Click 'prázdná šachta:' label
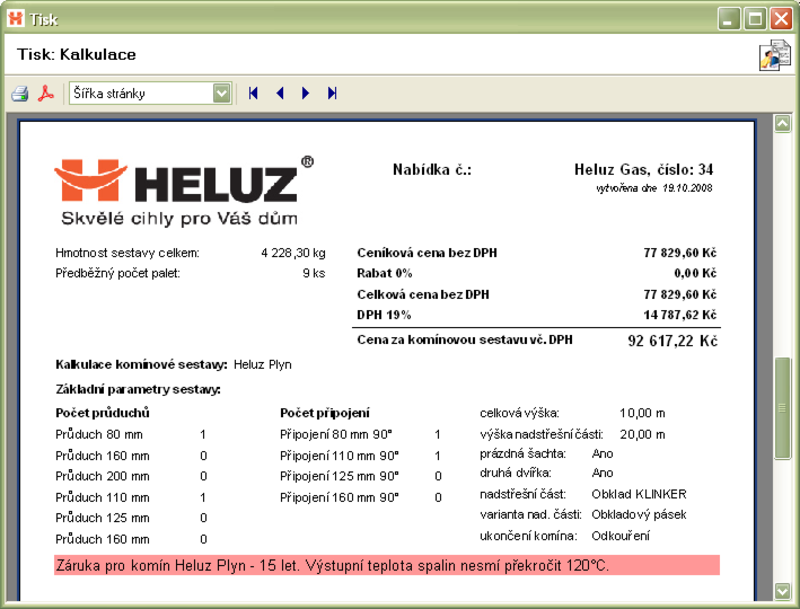800x609 pixels. tap(523, 453)
